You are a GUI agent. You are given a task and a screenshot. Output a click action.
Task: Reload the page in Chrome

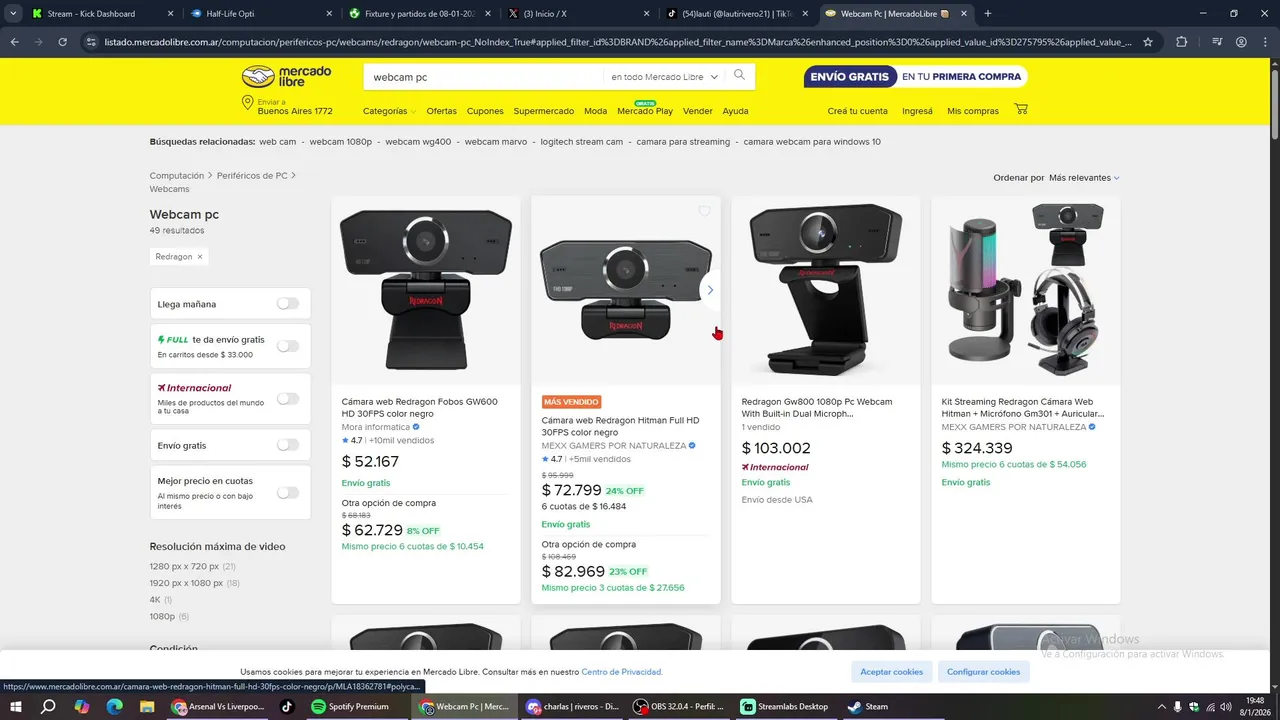tap(62, 42)
